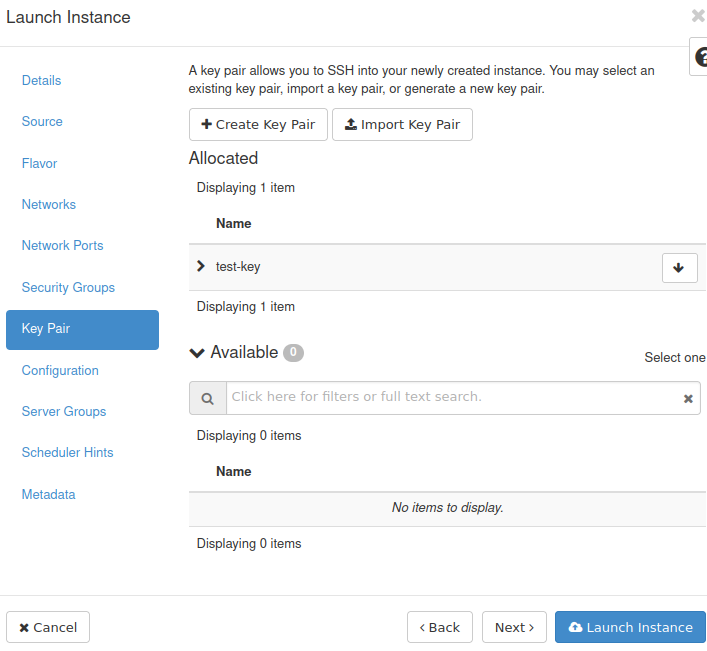Go back to the previous step
707x651 pixels.
pos(440,627)
